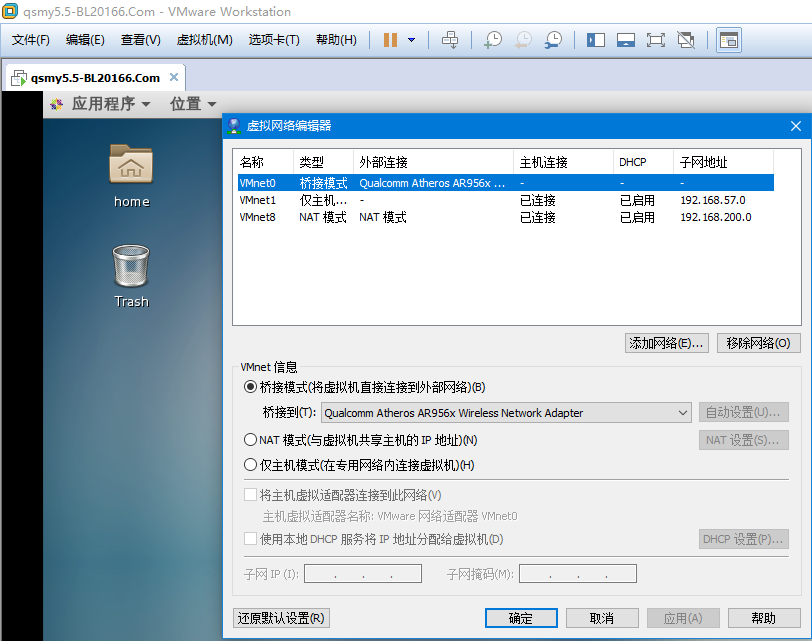
Task: Pause the virtual machine with the orange pause icon
Action: [x=390, y=40]
